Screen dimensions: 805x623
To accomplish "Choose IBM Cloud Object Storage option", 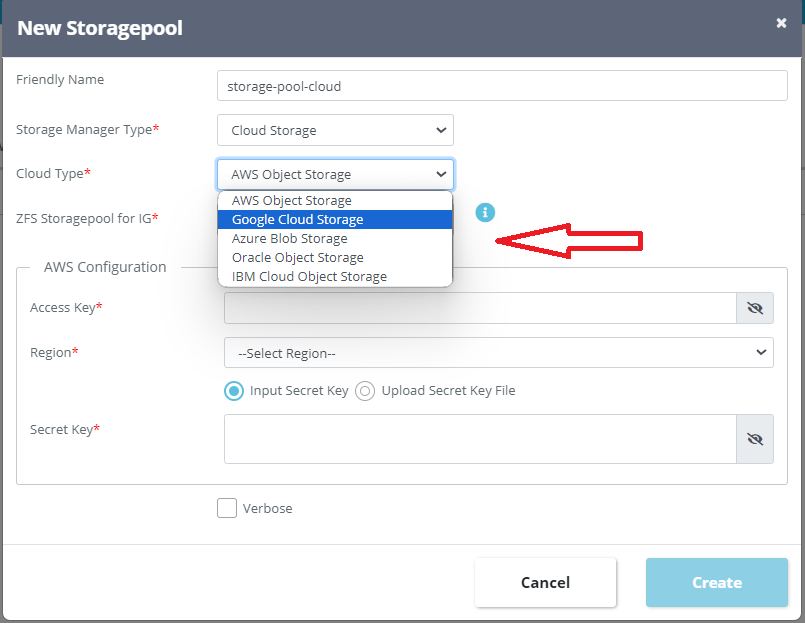I will [335, 276].
